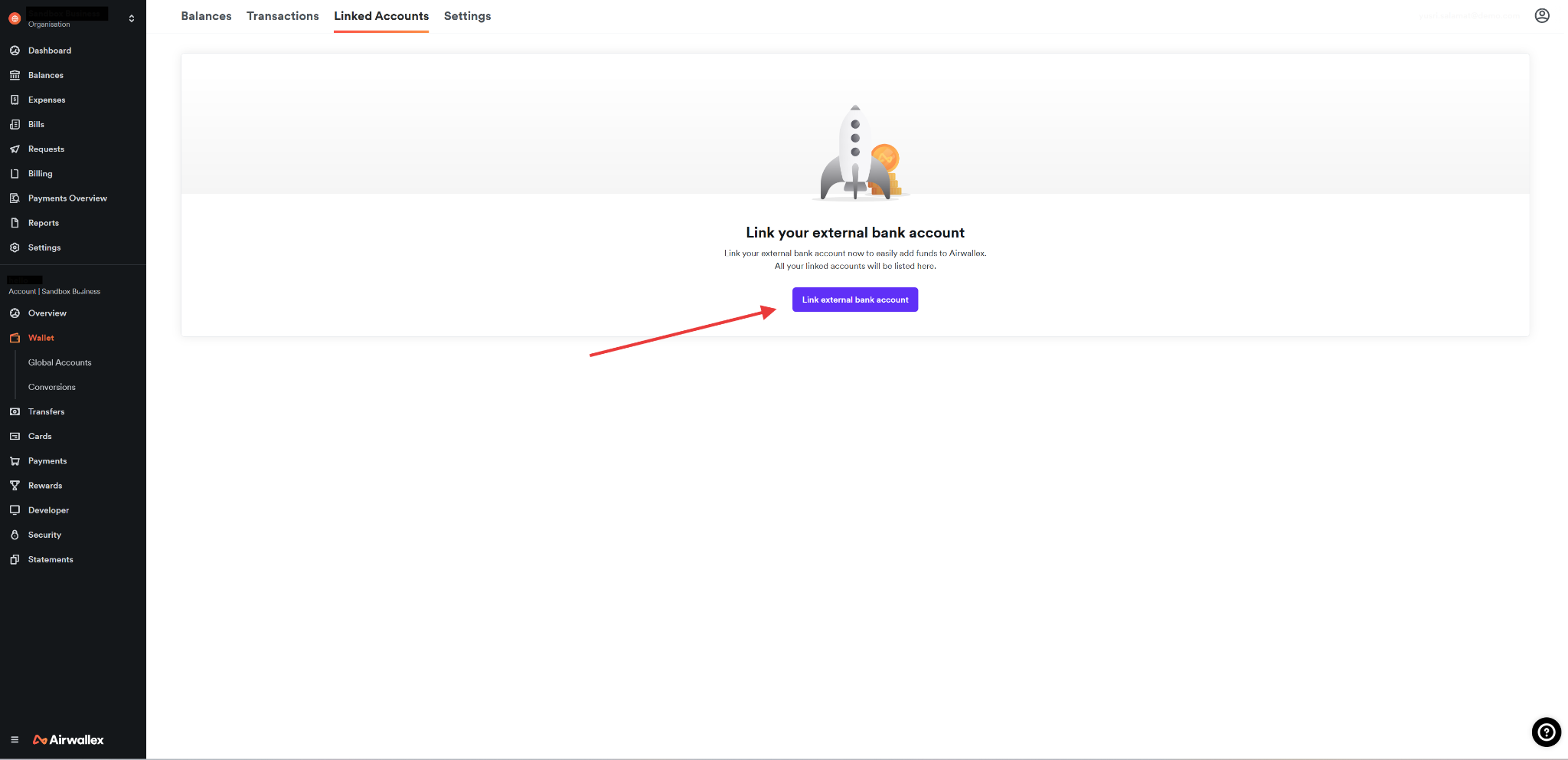The image size is (1568, 760).
Task: Collapse sidebar using hamburger menu icon
Action: [15, 740]
